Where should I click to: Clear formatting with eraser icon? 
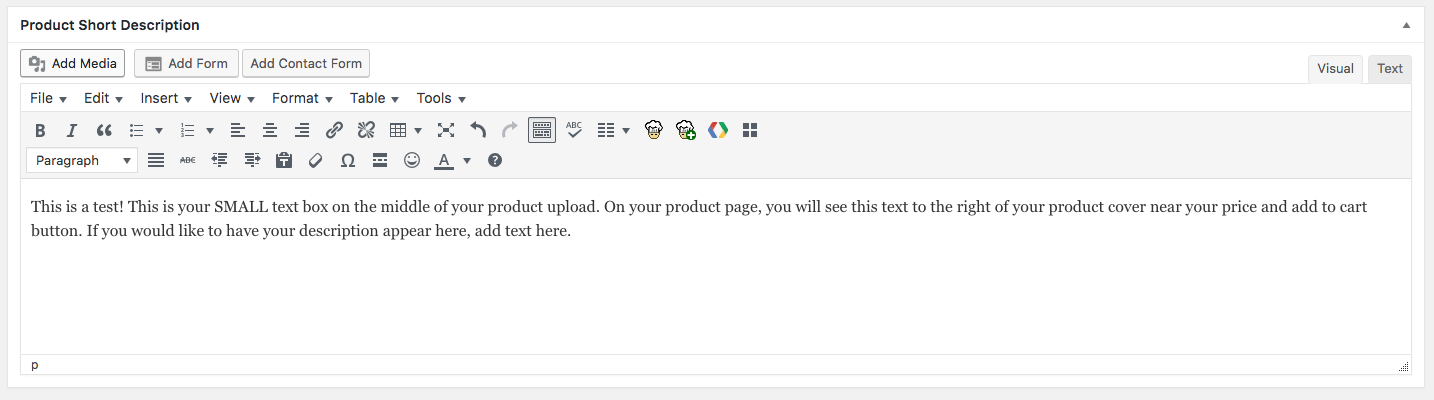pyautogui.click(x=316, y=160)
